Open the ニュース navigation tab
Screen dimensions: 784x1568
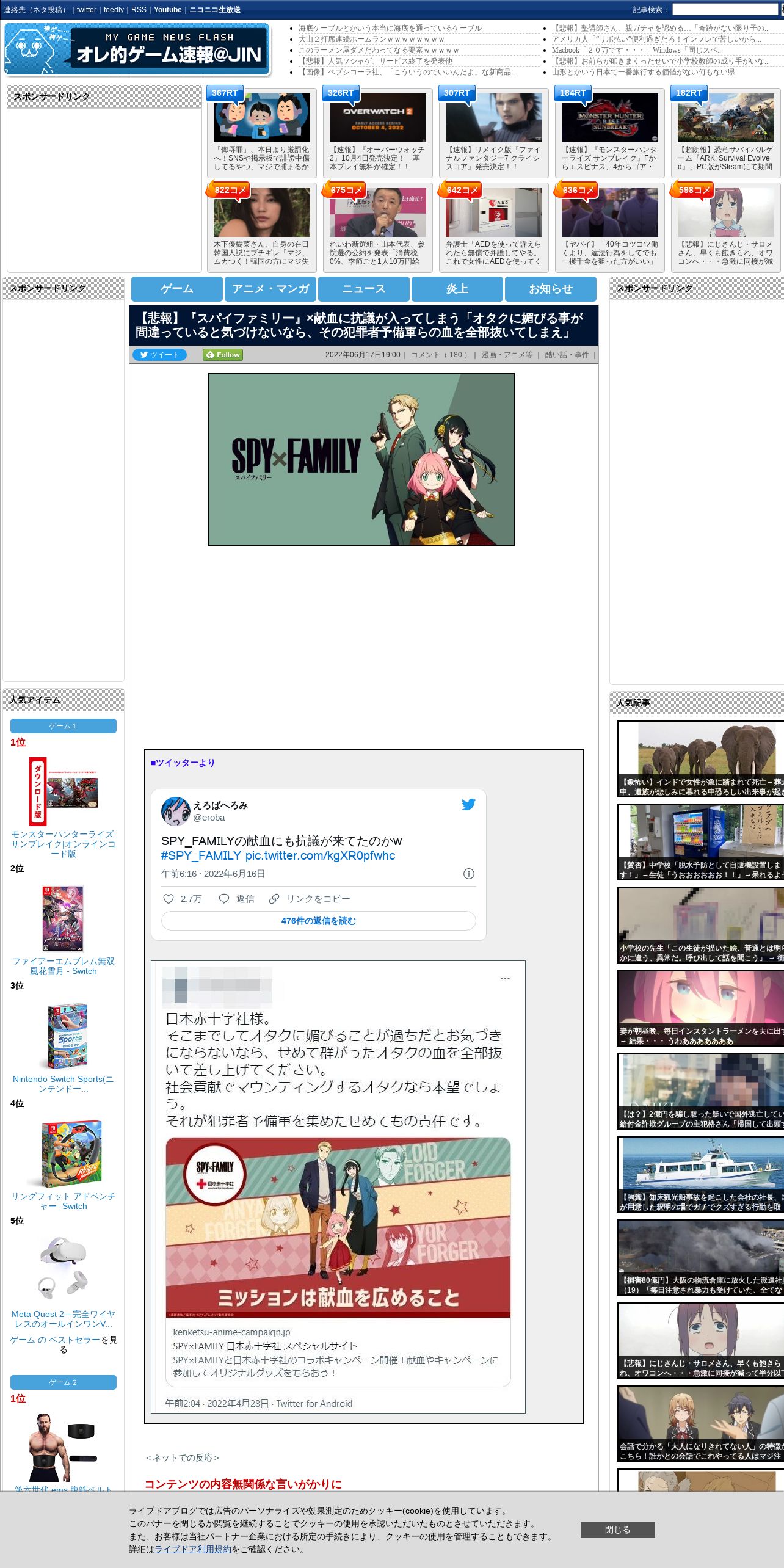coord(364,289)
